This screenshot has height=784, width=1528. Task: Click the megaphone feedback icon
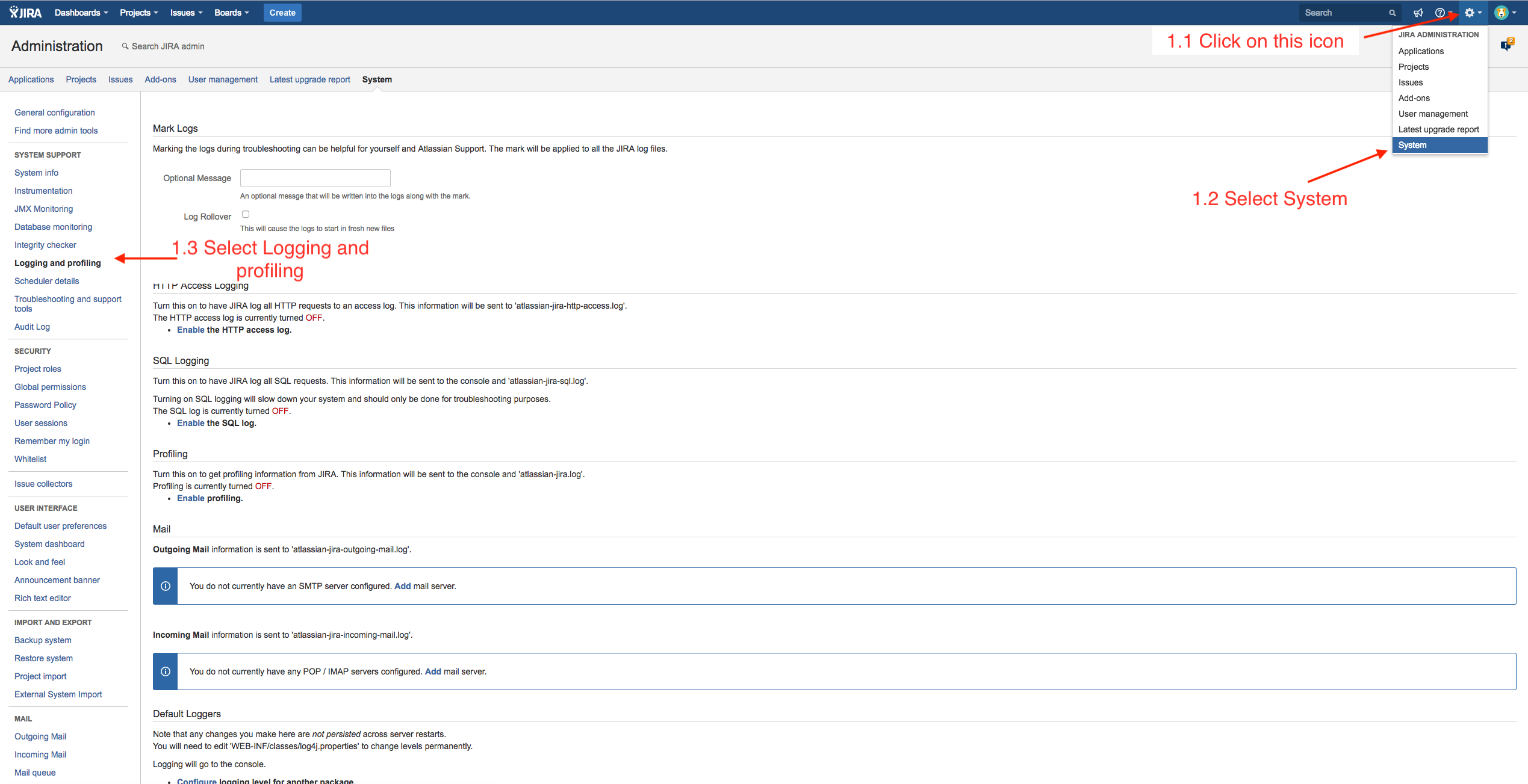point(1418,13)
